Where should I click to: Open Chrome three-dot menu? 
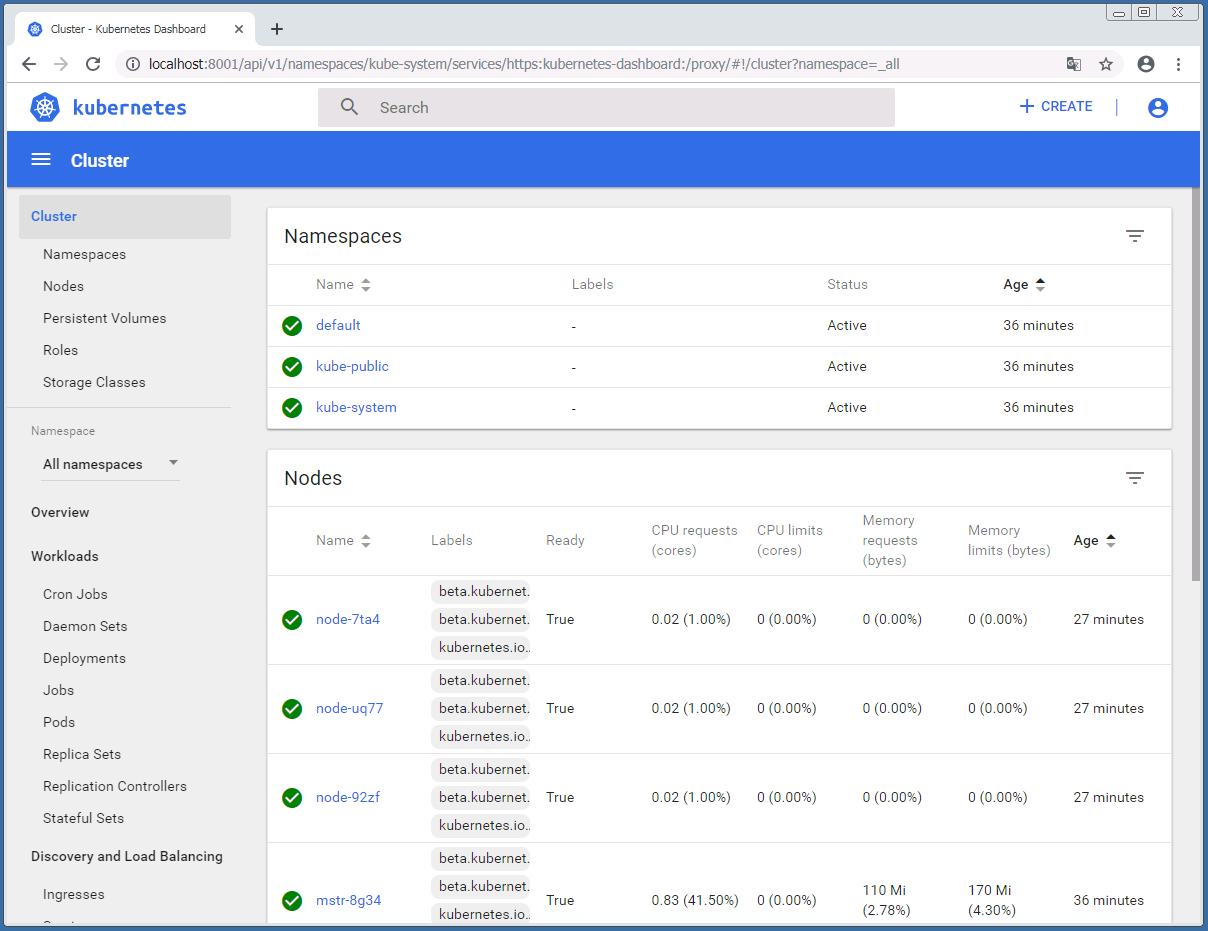(x=1179, y=64)
